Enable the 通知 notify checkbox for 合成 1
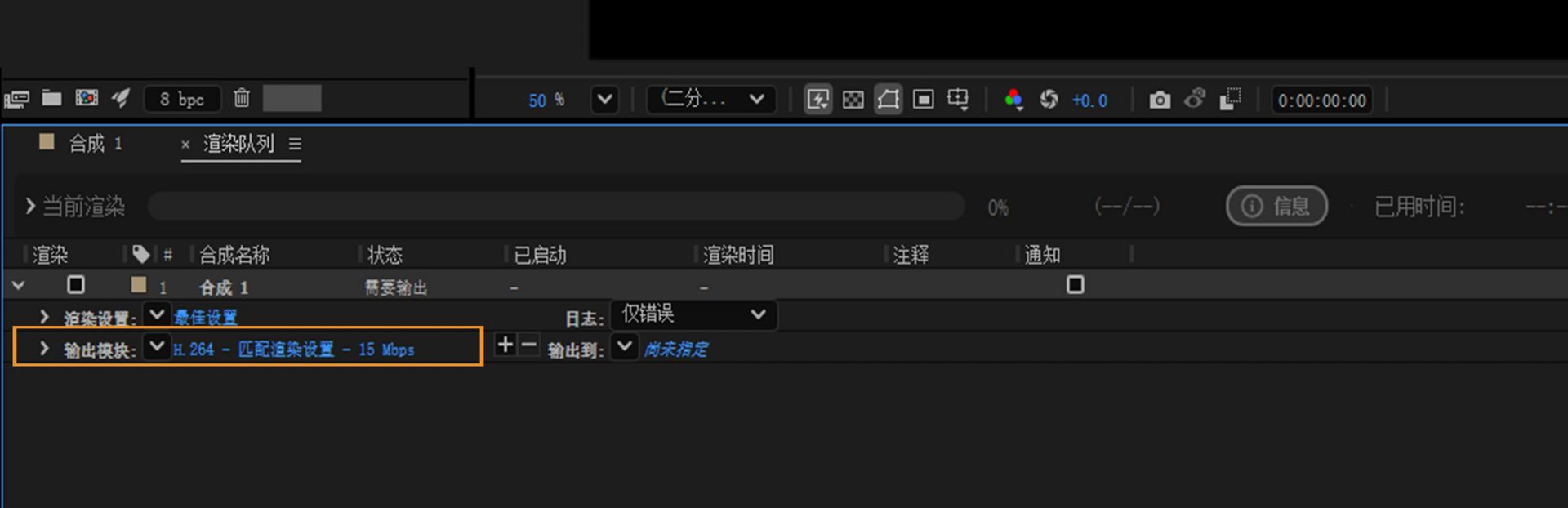Viewport: 1568px width, 508px height. pos(1076,285)
